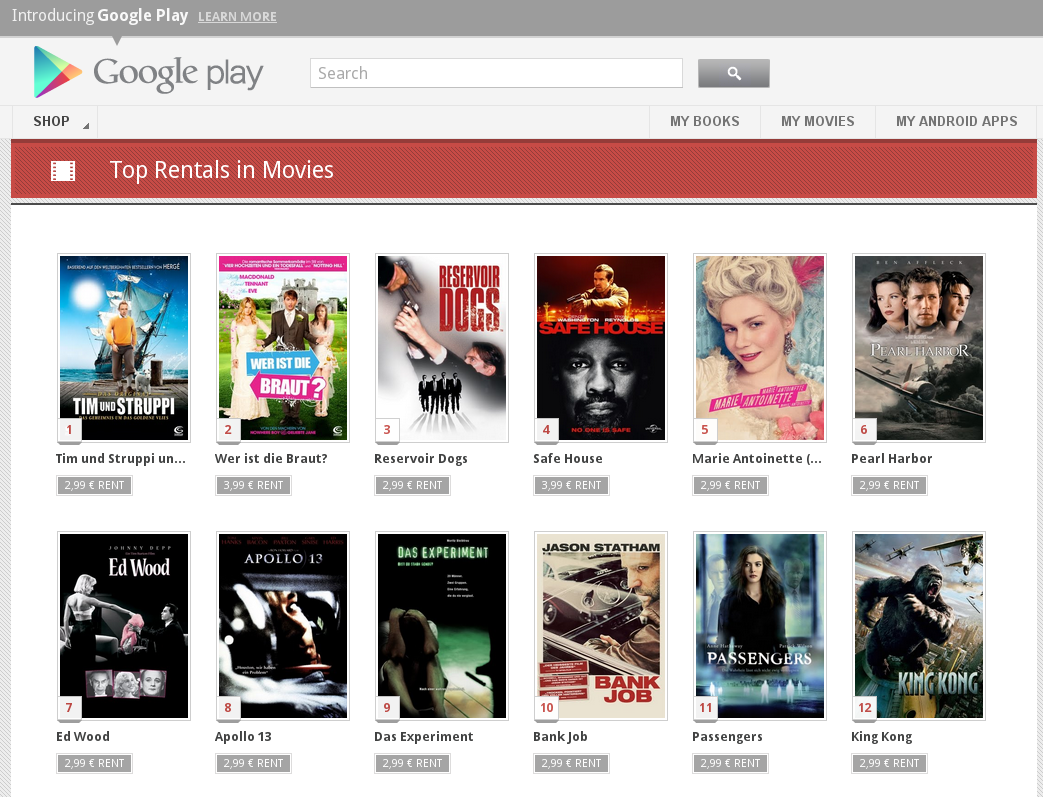Open Top Rentals in Movies heading

pos(222,170)
